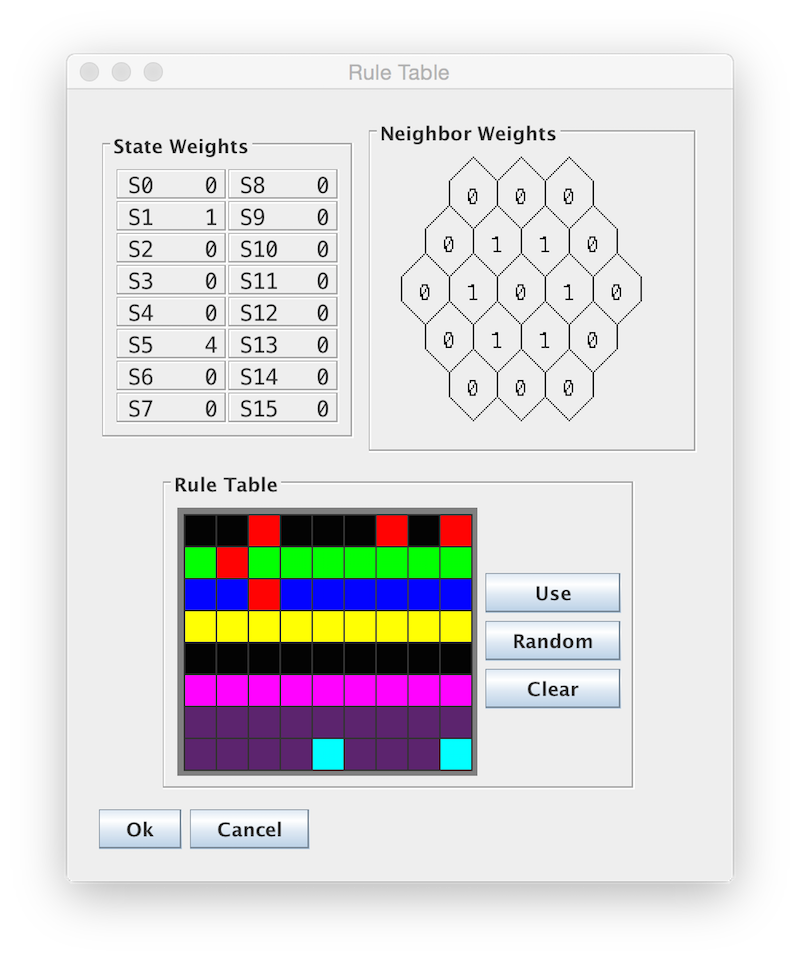This screenshot has height=961, width=800.
Task: Select the S1 state weight field
Action: coord(171,216)
